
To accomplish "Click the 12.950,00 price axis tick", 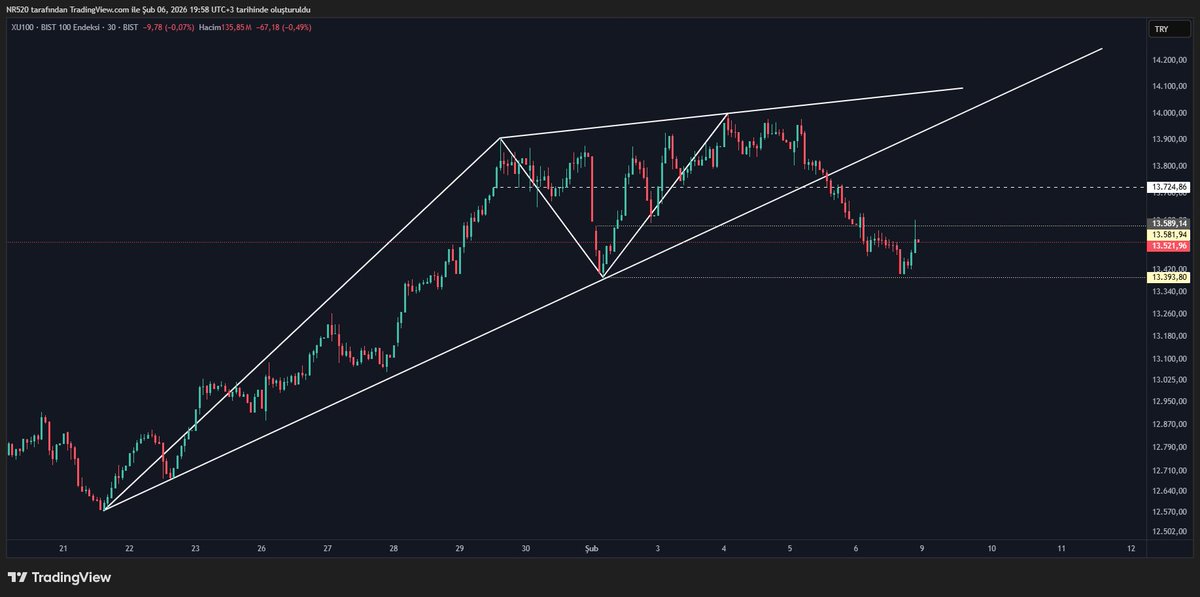I will coord(1169,402).
